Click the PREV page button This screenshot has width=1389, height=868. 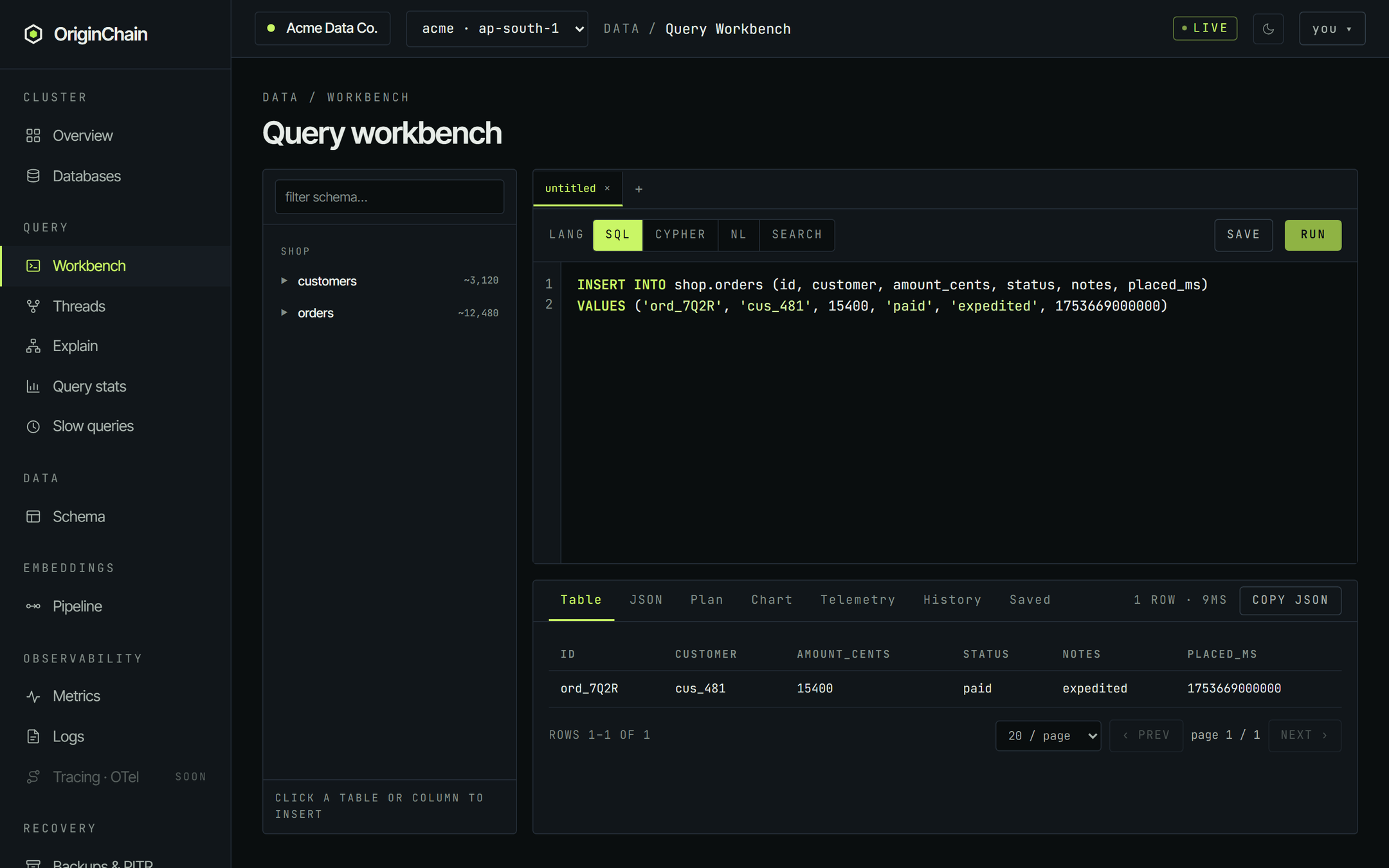click(x=1147, y=736)
